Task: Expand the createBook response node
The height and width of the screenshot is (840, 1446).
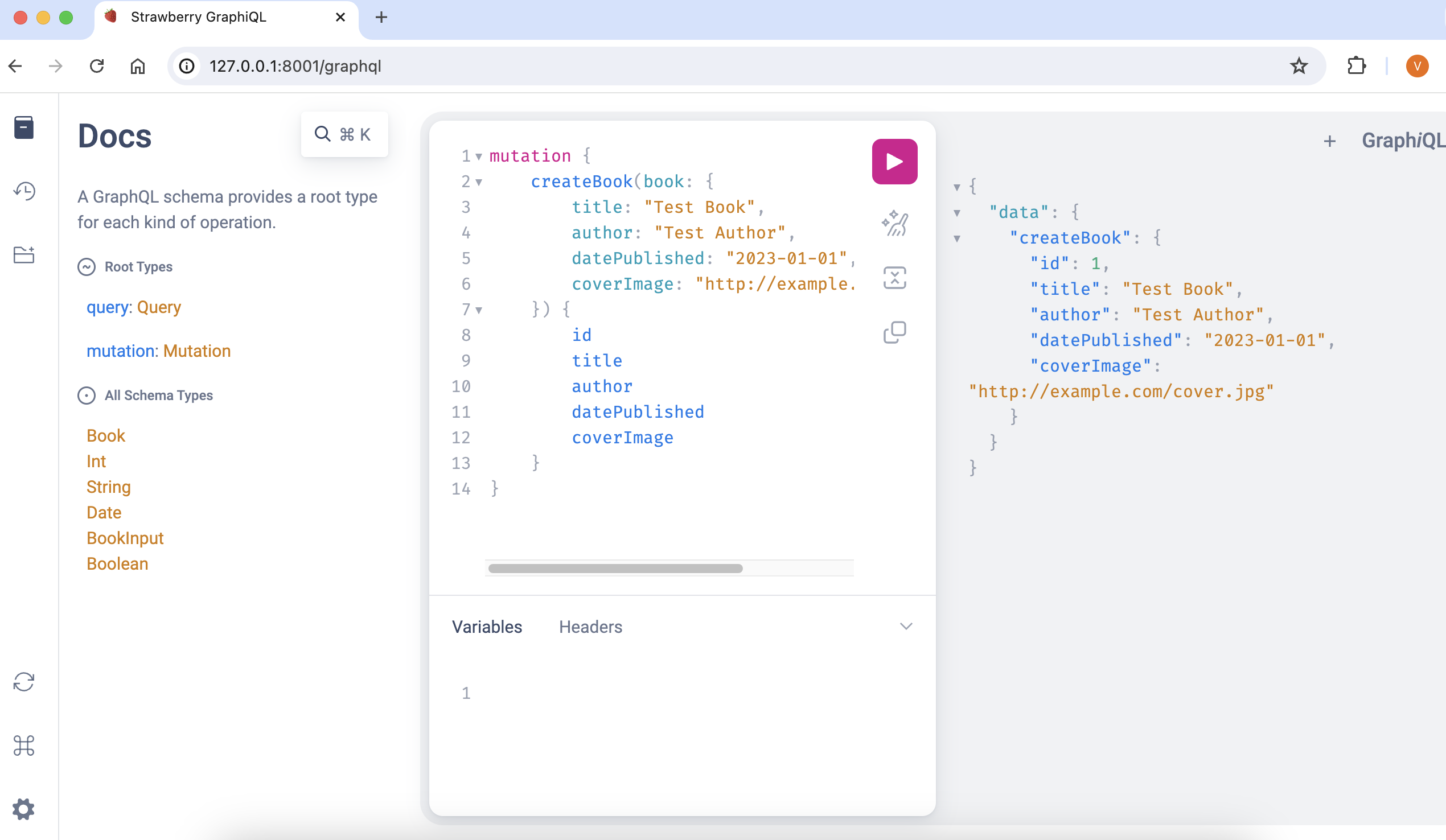Action: coord(957,237)
